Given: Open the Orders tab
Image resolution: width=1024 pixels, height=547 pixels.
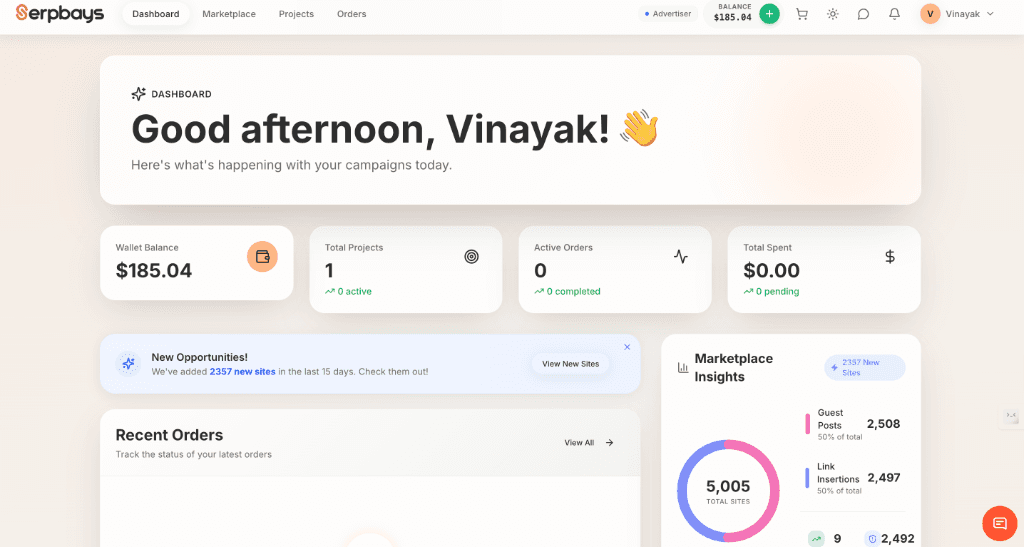Looking at the screenshot, I should [x=352, y=14].
